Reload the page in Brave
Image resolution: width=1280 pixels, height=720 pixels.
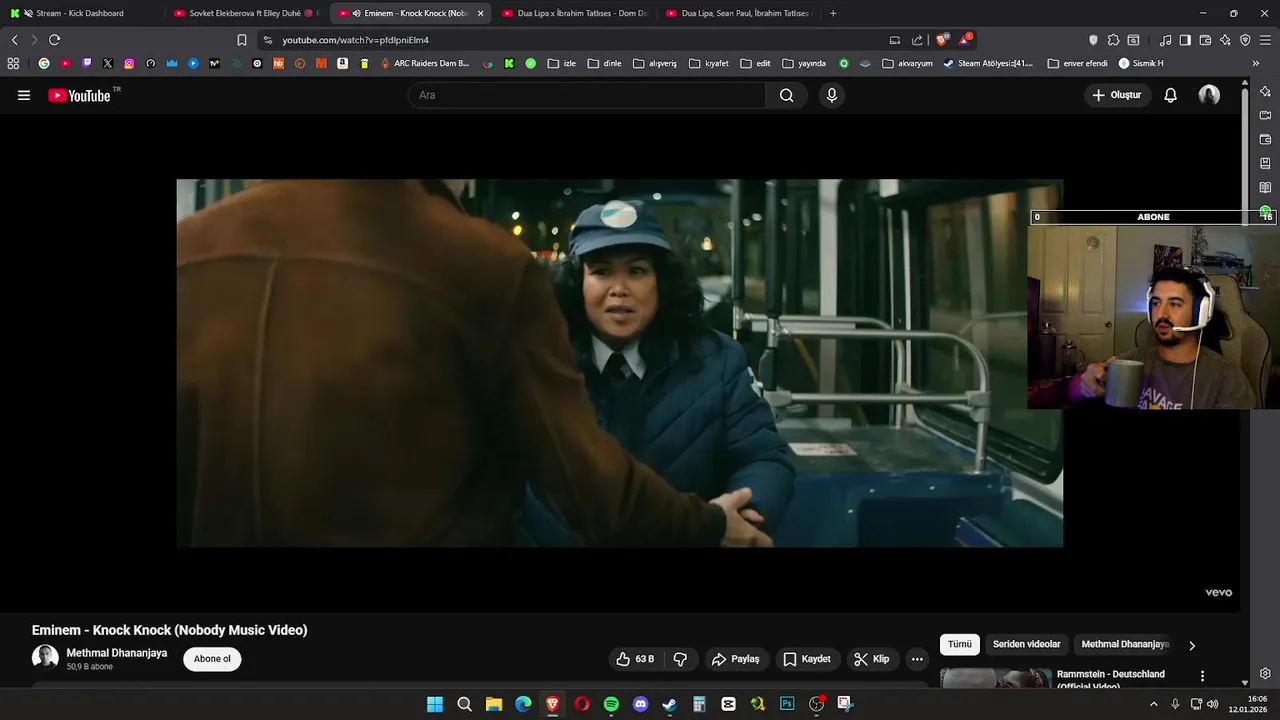pyautogui.click(x=54, y=40)
